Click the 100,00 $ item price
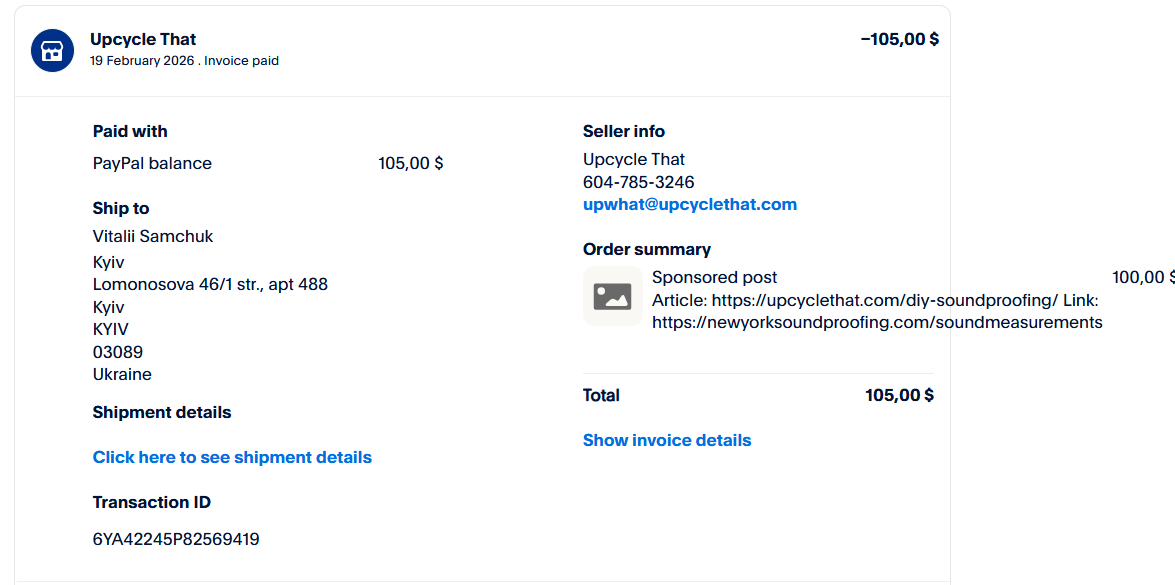This screenshot has height=585, width=1175. click(1142, 277)
